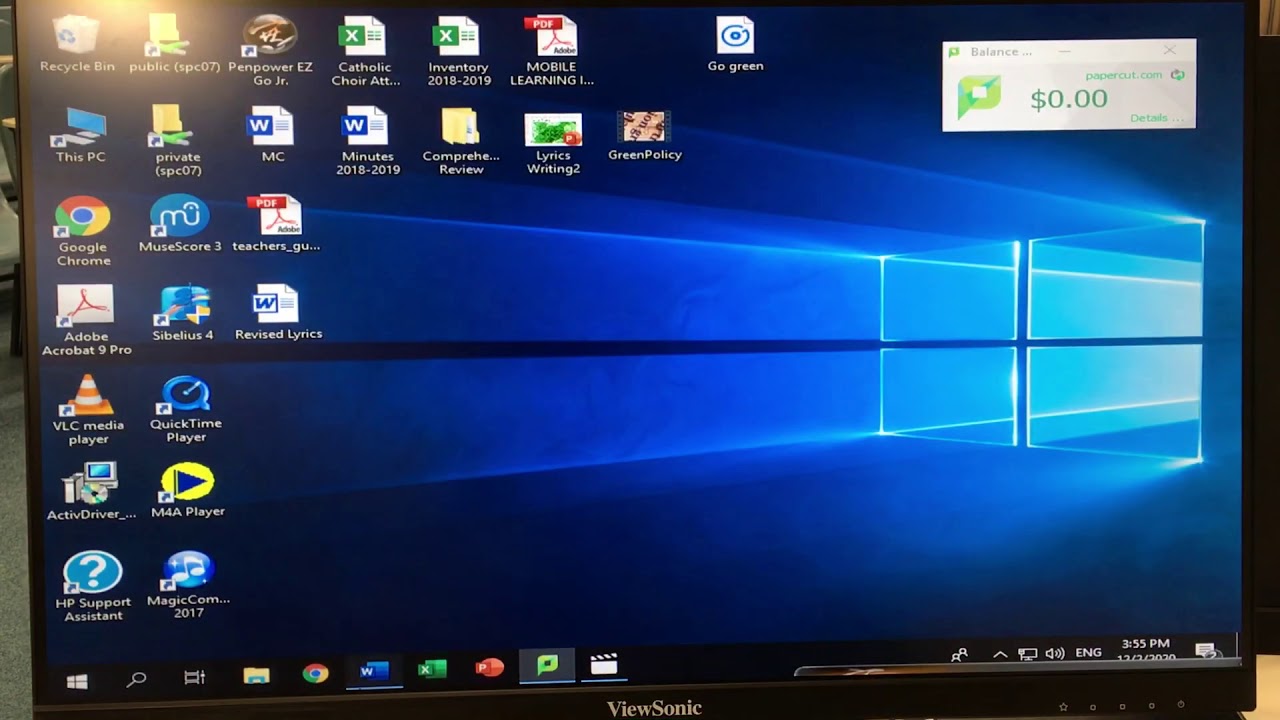This screenshot has width=1280, height=720.
Task: Select the MuseScore 3 desktop shortcut
Action: point(180,224)
